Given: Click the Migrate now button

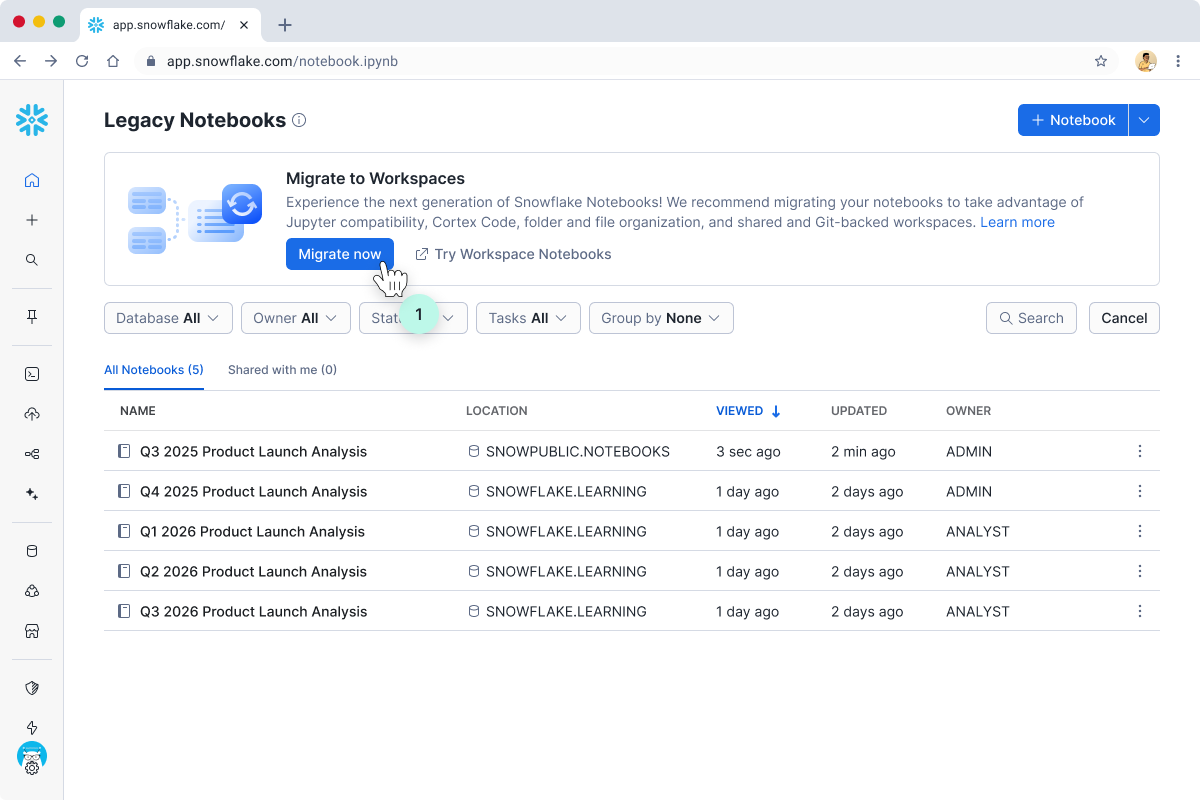Looking at the screenshot, I should tap(340, 254).
